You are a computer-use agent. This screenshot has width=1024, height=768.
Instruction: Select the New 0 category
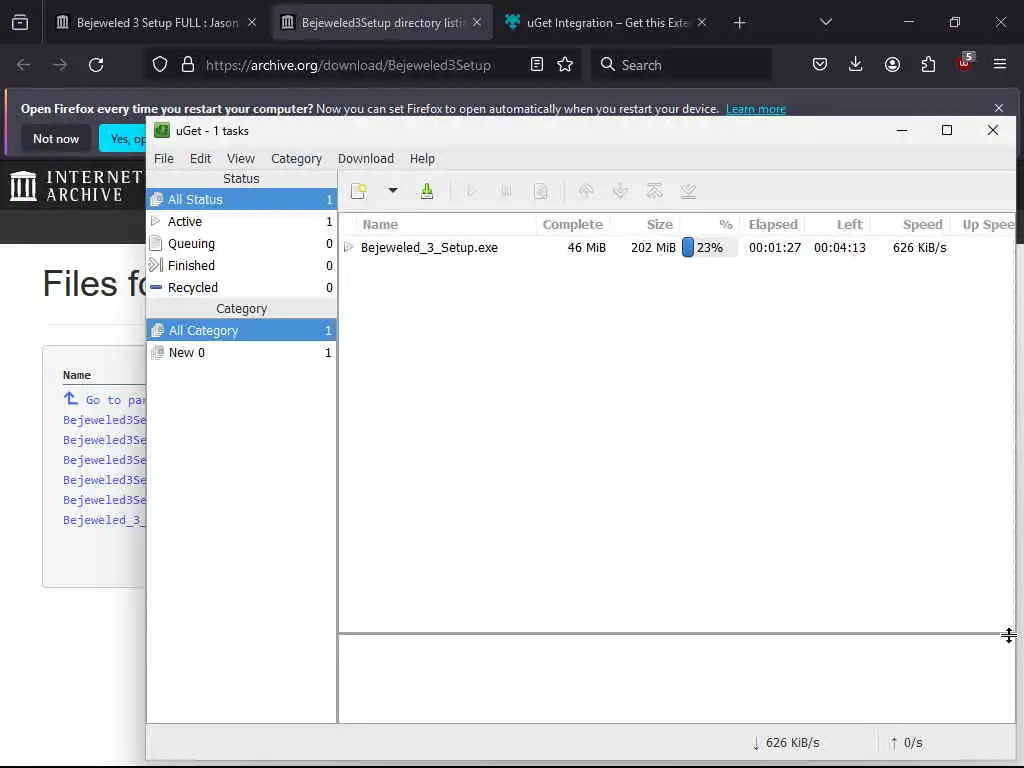coord(242,353)
